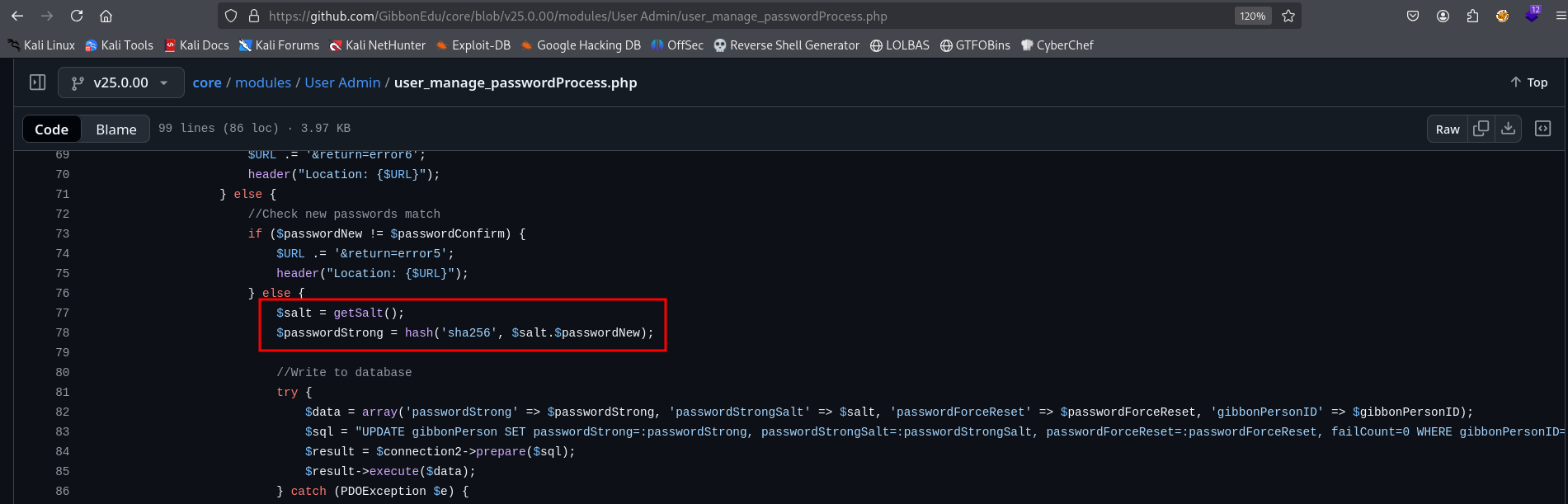1568x504 pixels.
Task: Select line number 77 in the code
Action: pos(63,313)
